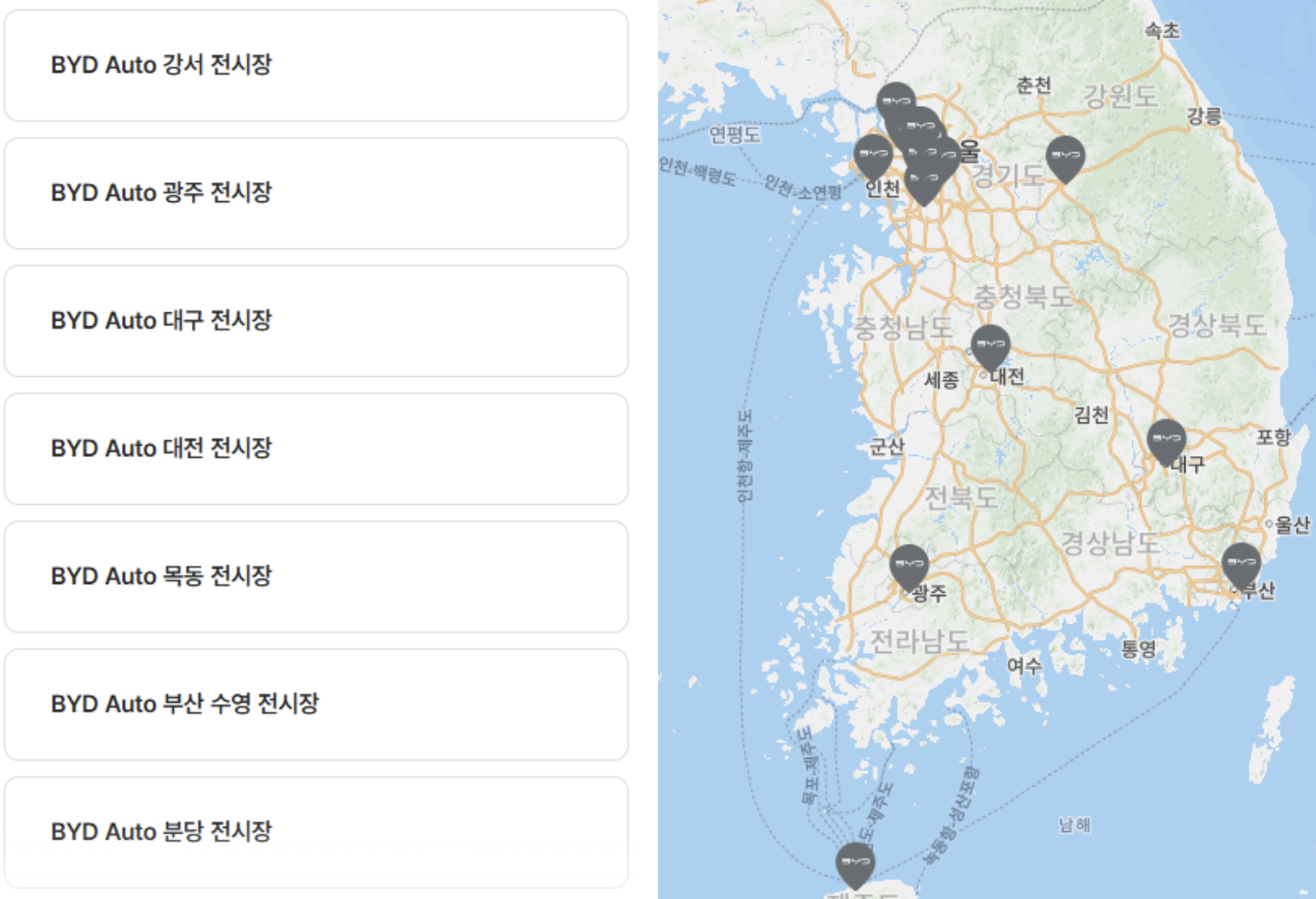Click the 군산 city label
The width and height of the screenshot is (1316, 899).
click(x=887, y=446)
